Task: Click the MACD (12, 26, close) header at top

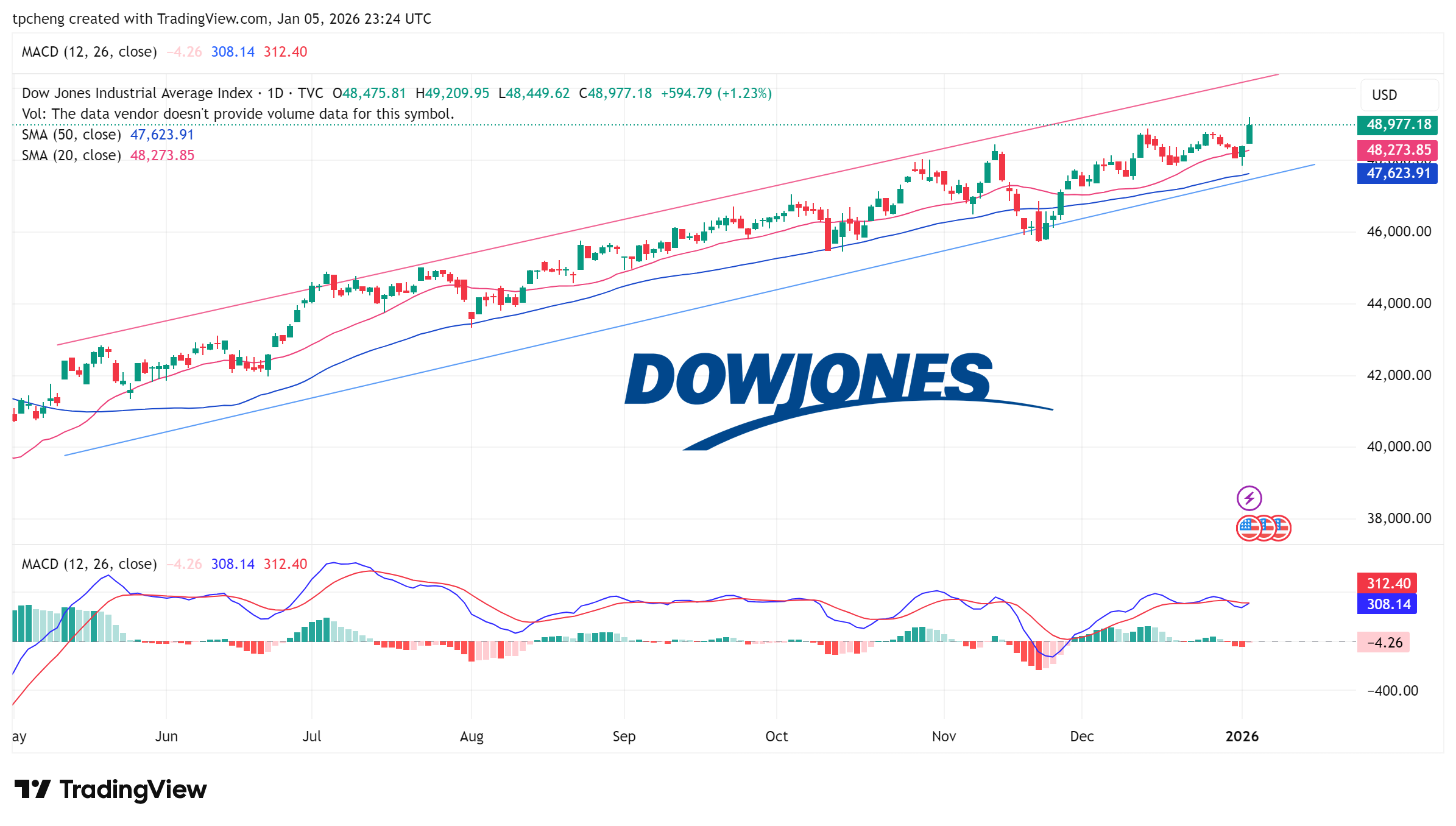Action: (89, 52)
